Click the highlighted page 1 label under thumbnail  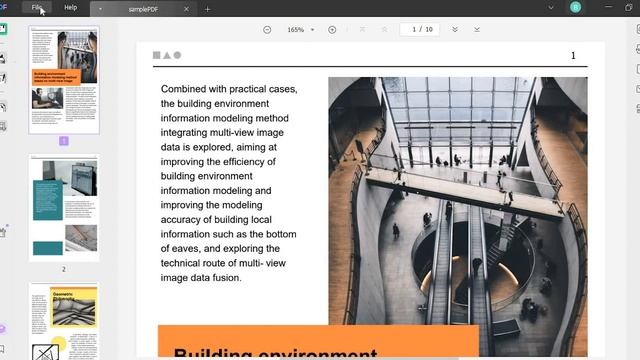click(64, 141)
